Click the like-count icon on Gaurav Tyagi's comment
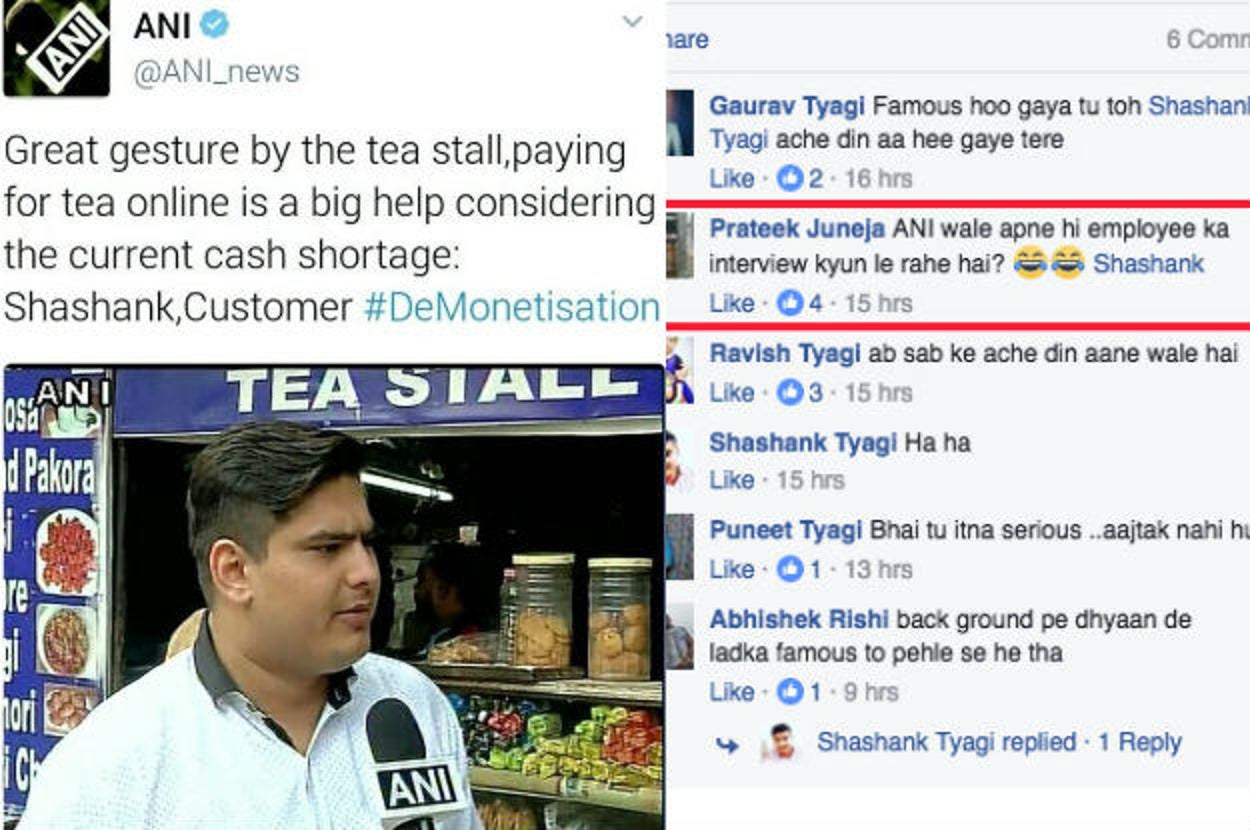Image resolution: width=1250 pixels, height=830 pixels. pos(789,179)
